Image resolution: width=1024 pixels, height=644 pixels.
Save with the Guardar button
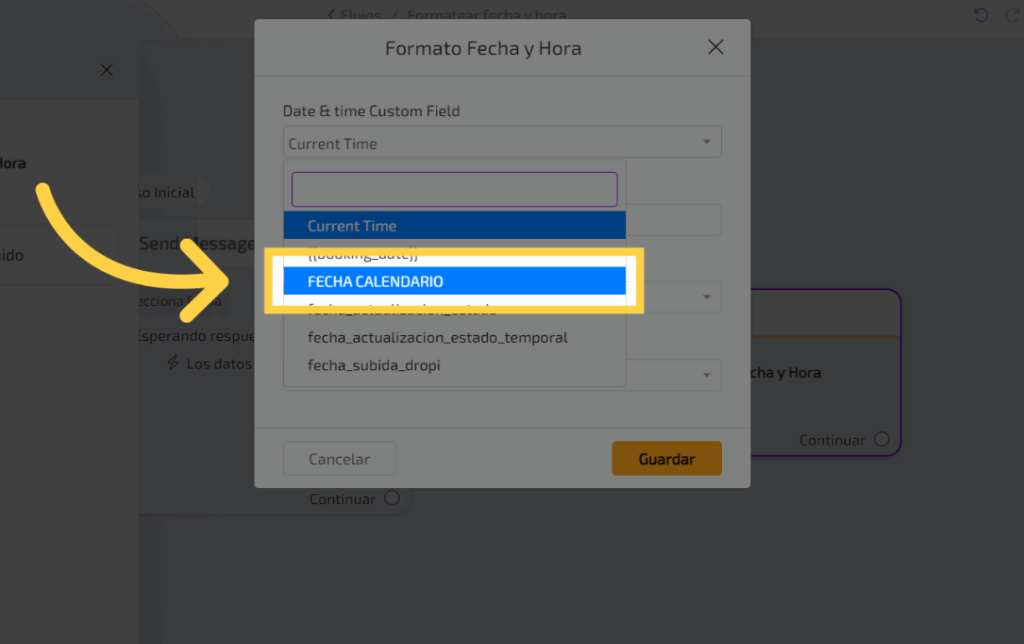coord(666,459)
